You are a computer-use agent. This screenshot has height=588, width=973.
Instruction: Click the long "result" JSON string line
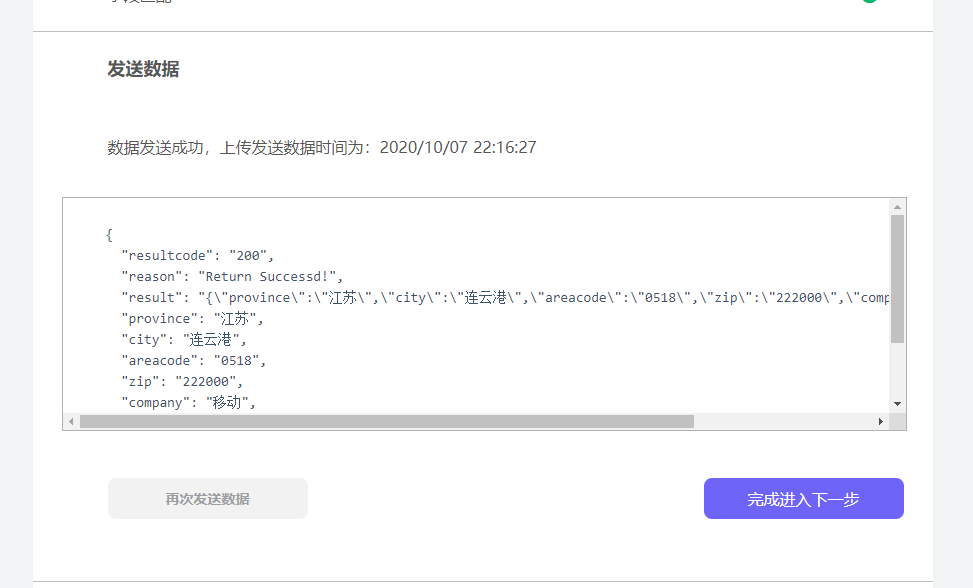coord(505,298)
